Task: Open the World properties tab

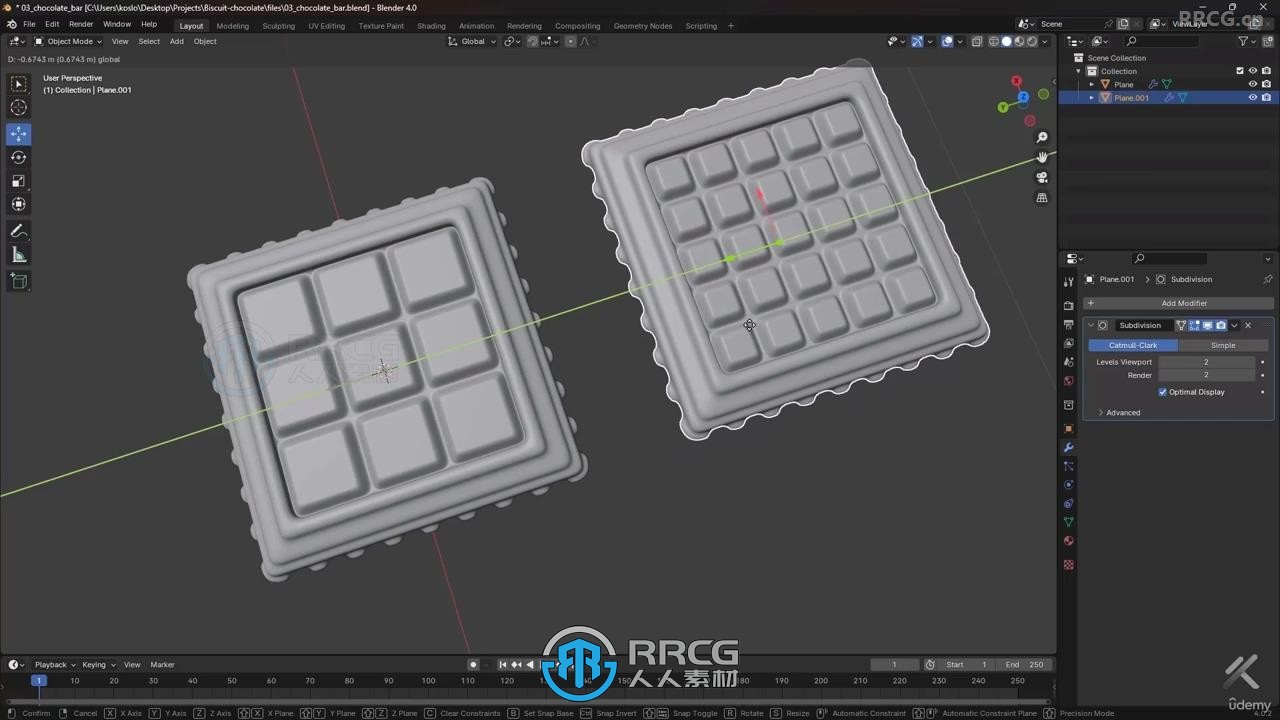Action: click(1068, 381)
